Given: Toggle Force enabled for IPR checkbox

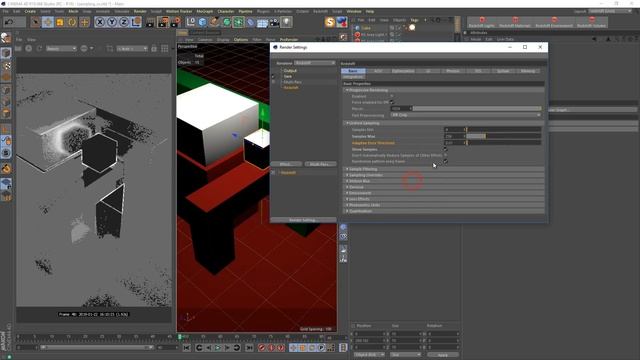Looking at the screenshot, I should point(392,102).
